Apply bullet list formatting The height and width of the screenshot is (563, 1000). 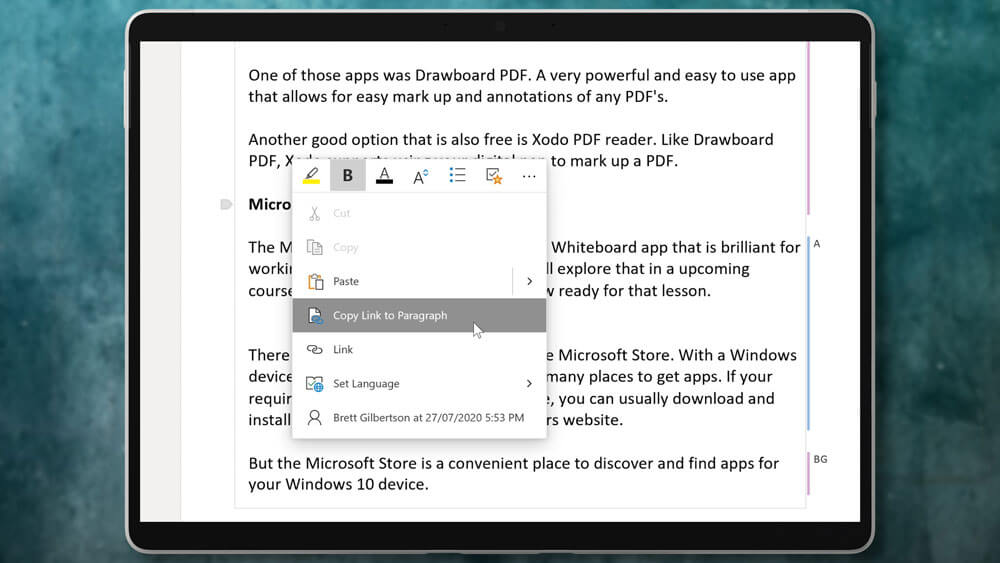(457, 176)
